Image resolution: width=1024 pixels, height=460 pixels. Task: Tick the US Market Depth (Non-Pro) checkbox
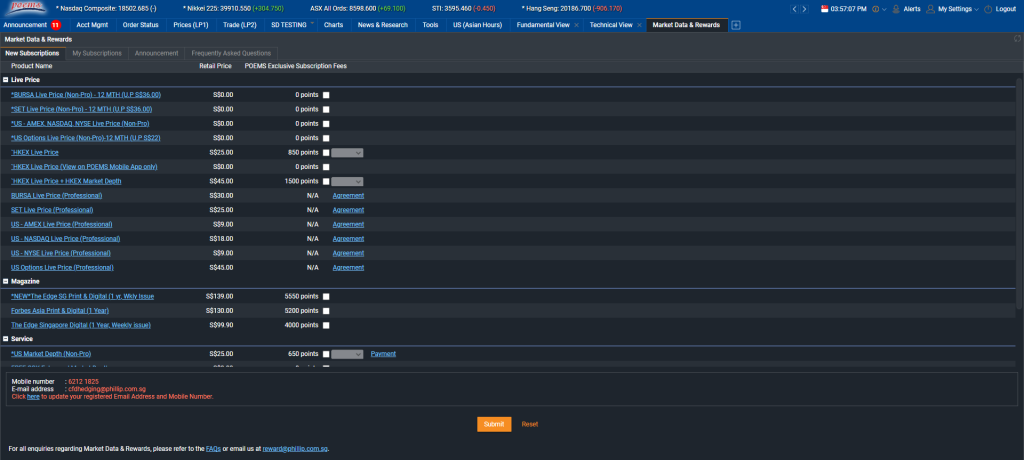326,353
